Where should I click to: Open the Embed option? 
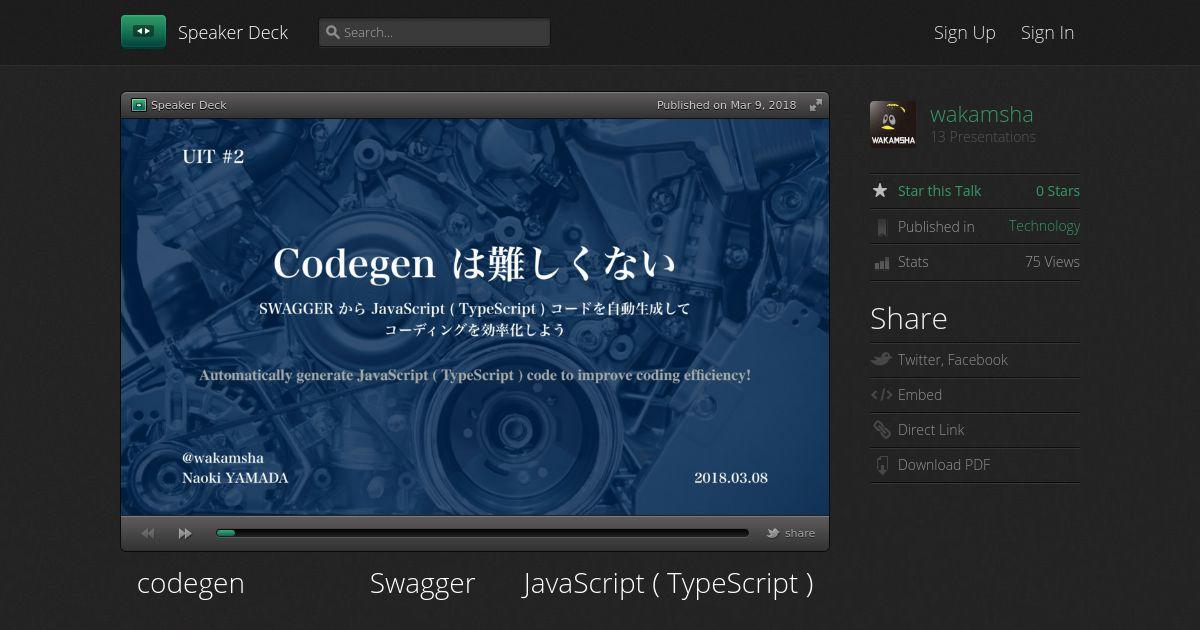click(x=920, y=395)
